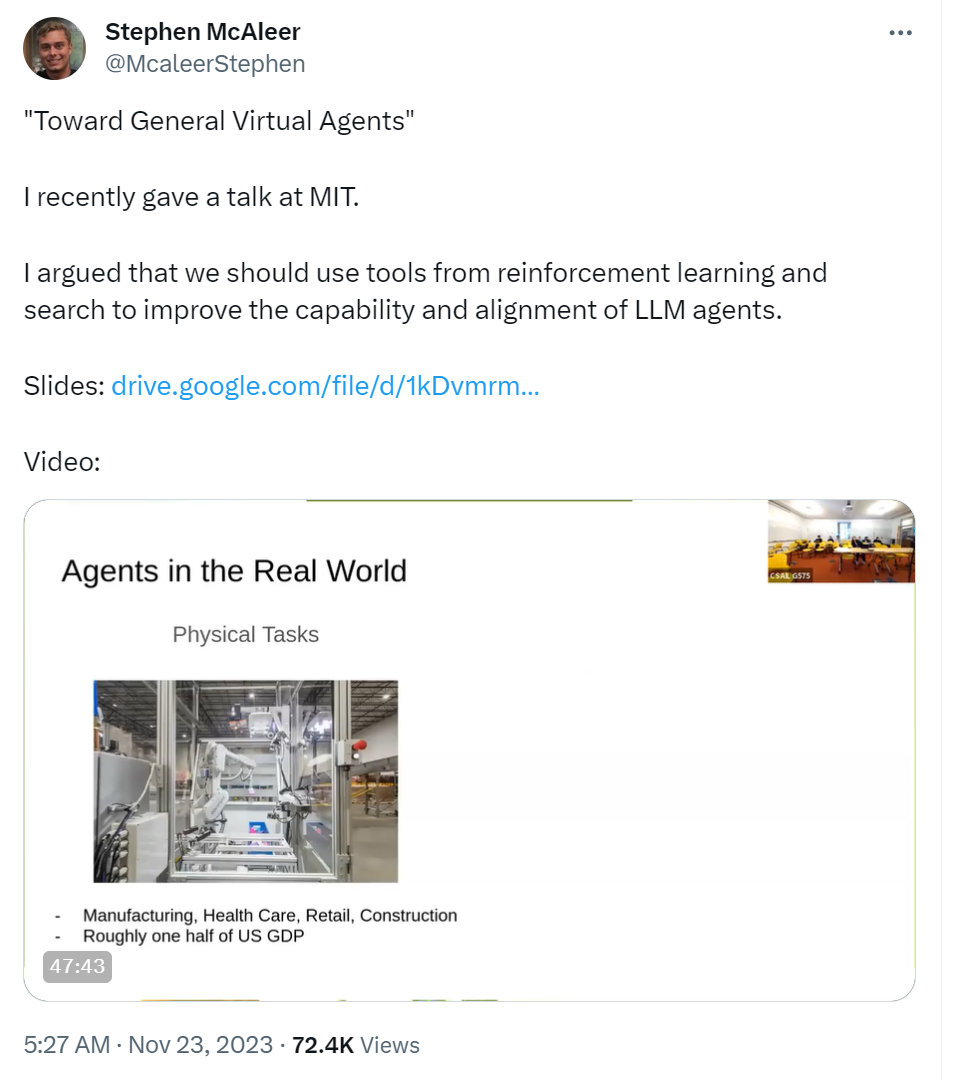The height and width of the screenshot is (1080, 957).
Task: Click Stephen McAleer's profile avatar
Action: 54,48
